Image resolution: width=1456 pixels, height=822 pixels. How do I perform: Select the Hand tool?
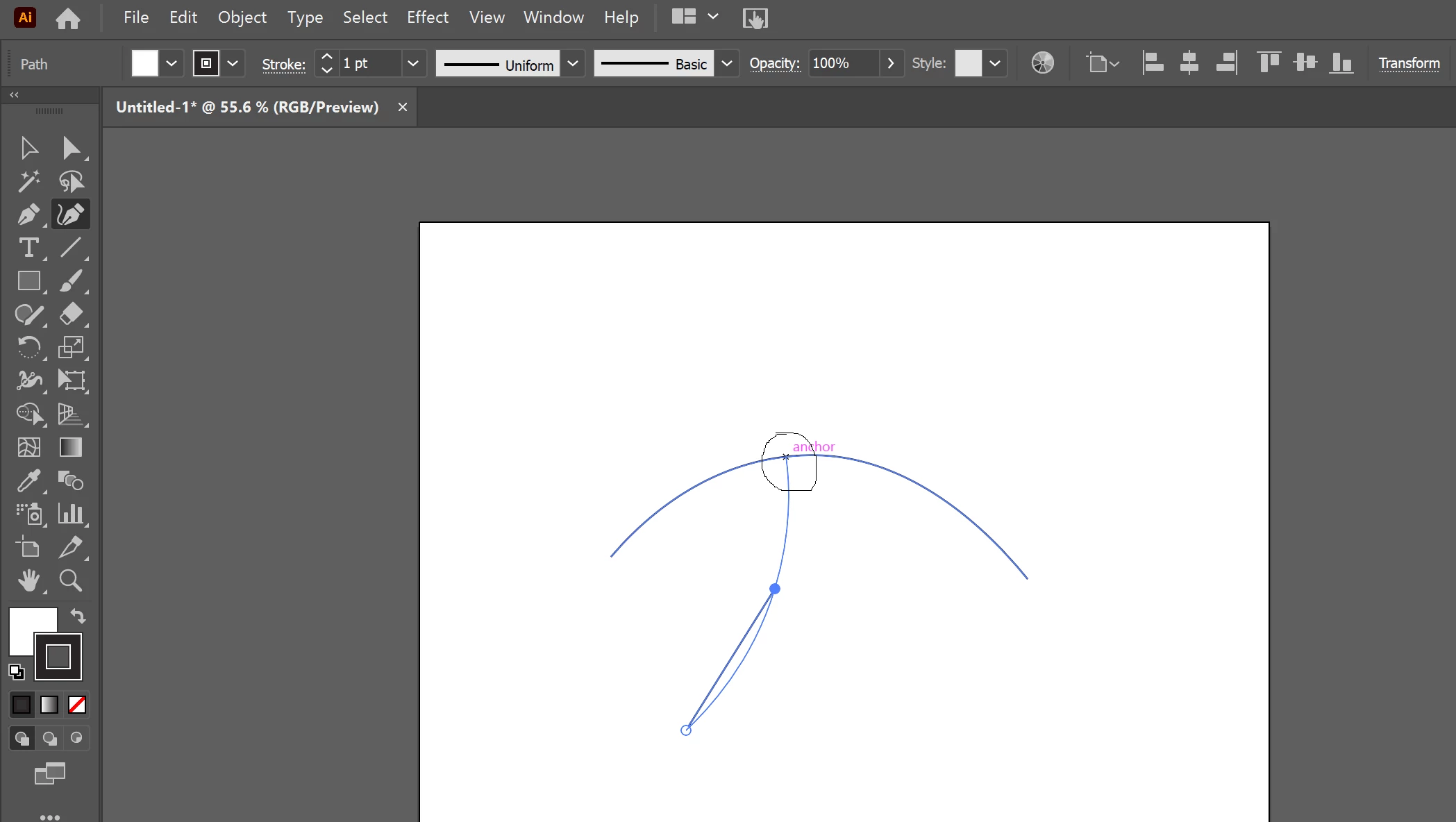point(28,580)
